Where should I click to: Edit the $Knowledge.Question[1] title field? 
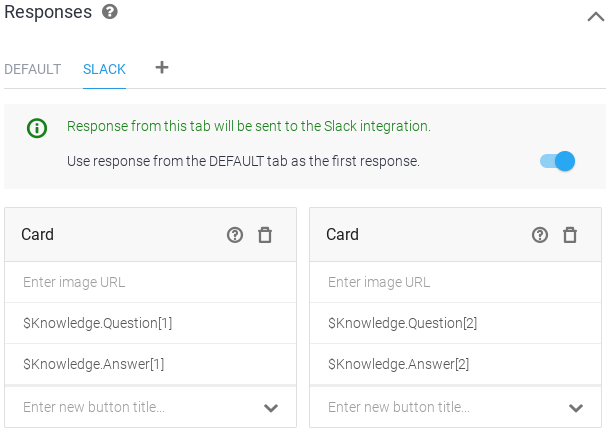pos(150,323)
